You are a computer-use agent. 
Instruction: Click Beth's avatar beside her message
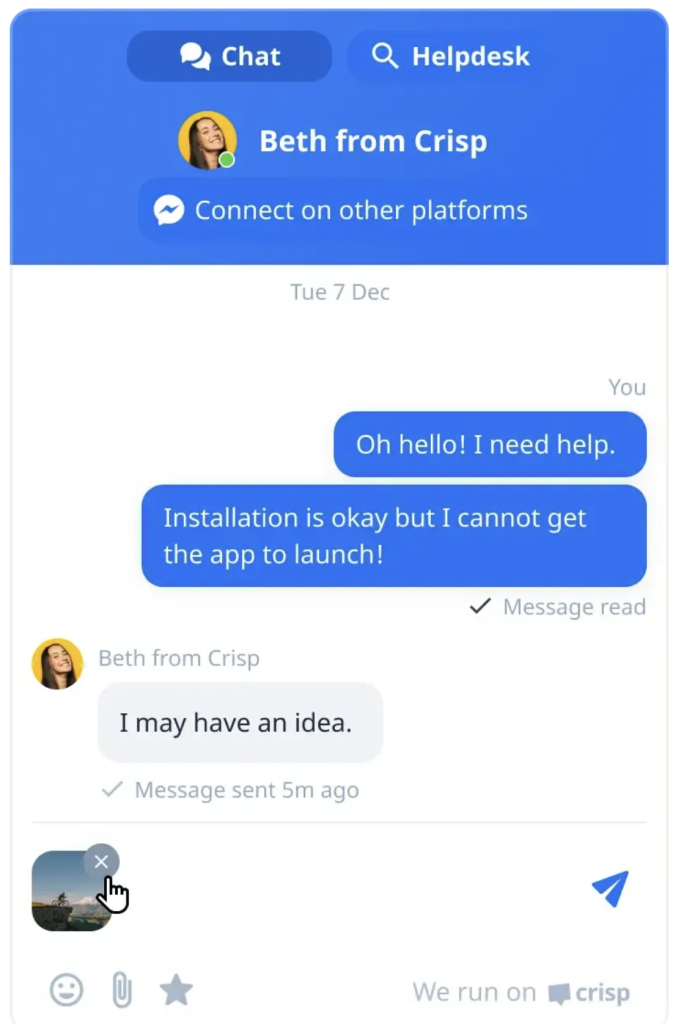coord(57,664)
